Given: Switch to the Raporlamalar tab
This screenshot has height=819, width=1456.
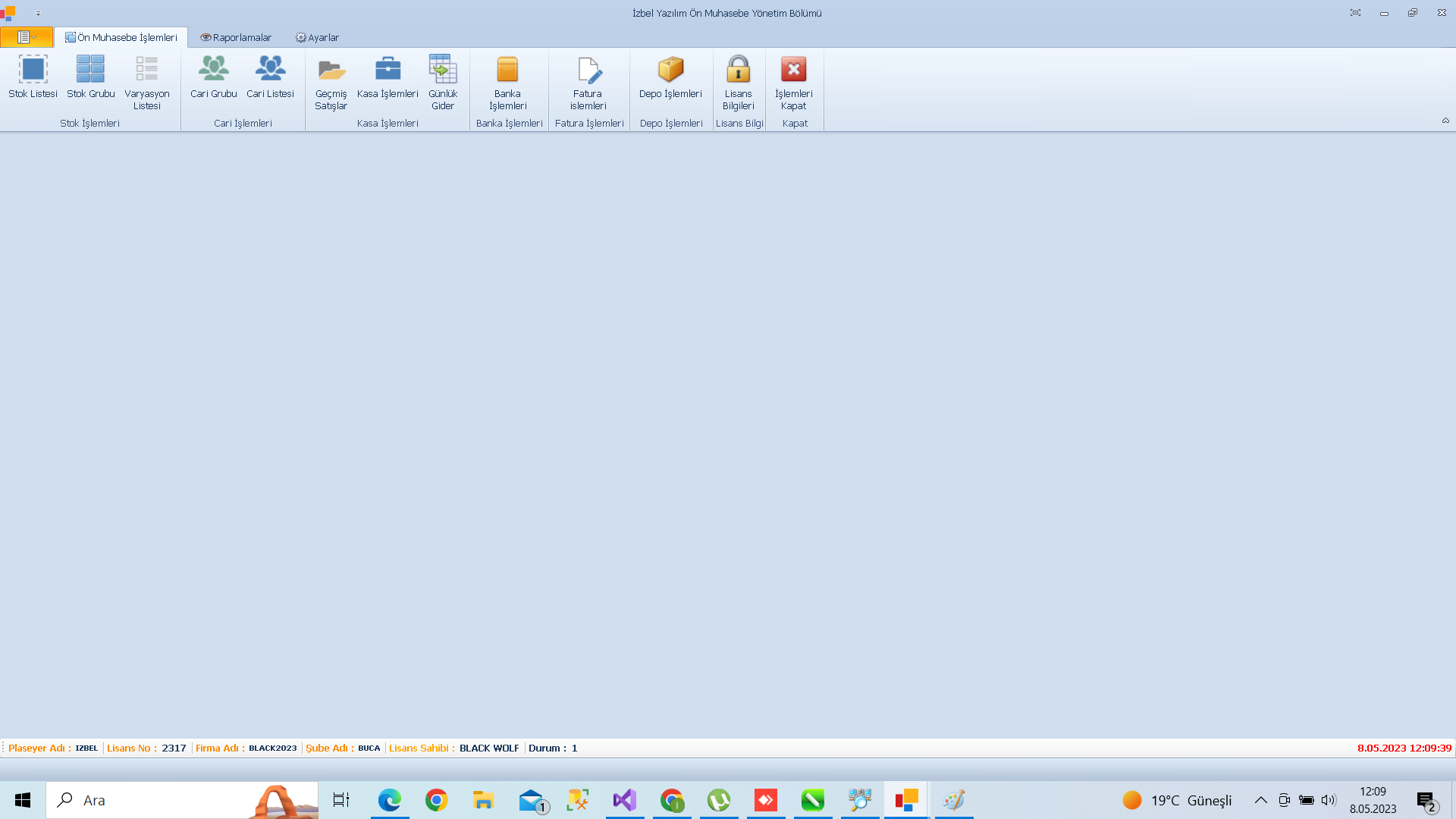Looking at the screenshot, I should (x=236, y=37).
